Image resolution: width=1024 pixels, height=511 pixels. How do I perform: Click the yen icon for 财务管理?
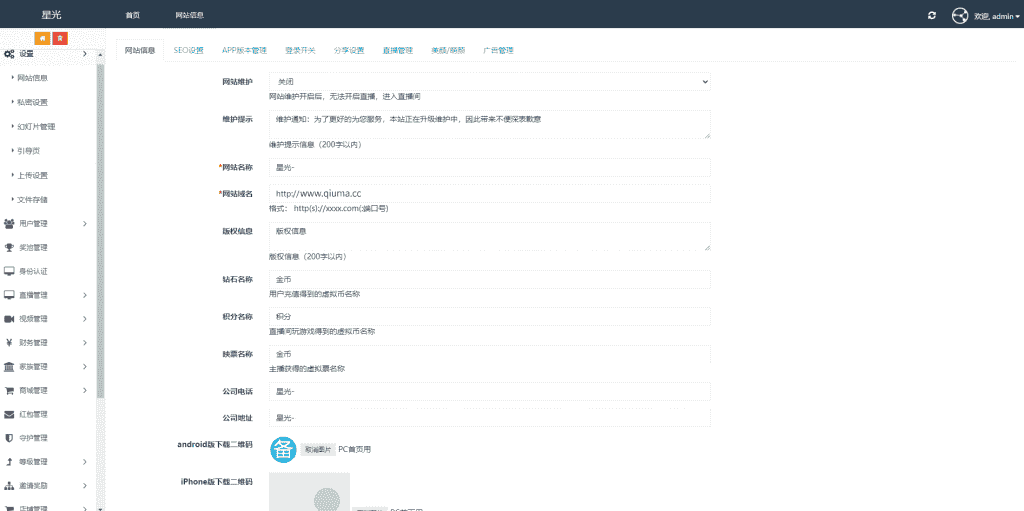coord(9,343)
